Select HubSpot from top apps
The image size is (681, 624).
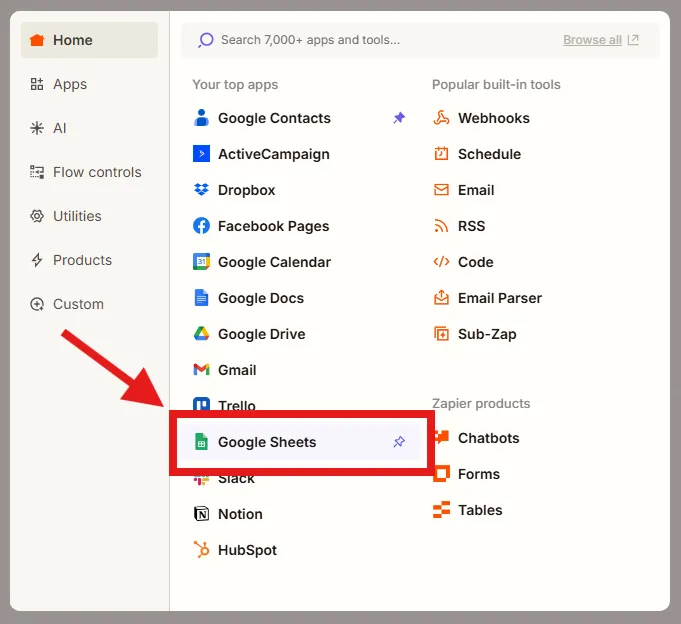point(247,550)
